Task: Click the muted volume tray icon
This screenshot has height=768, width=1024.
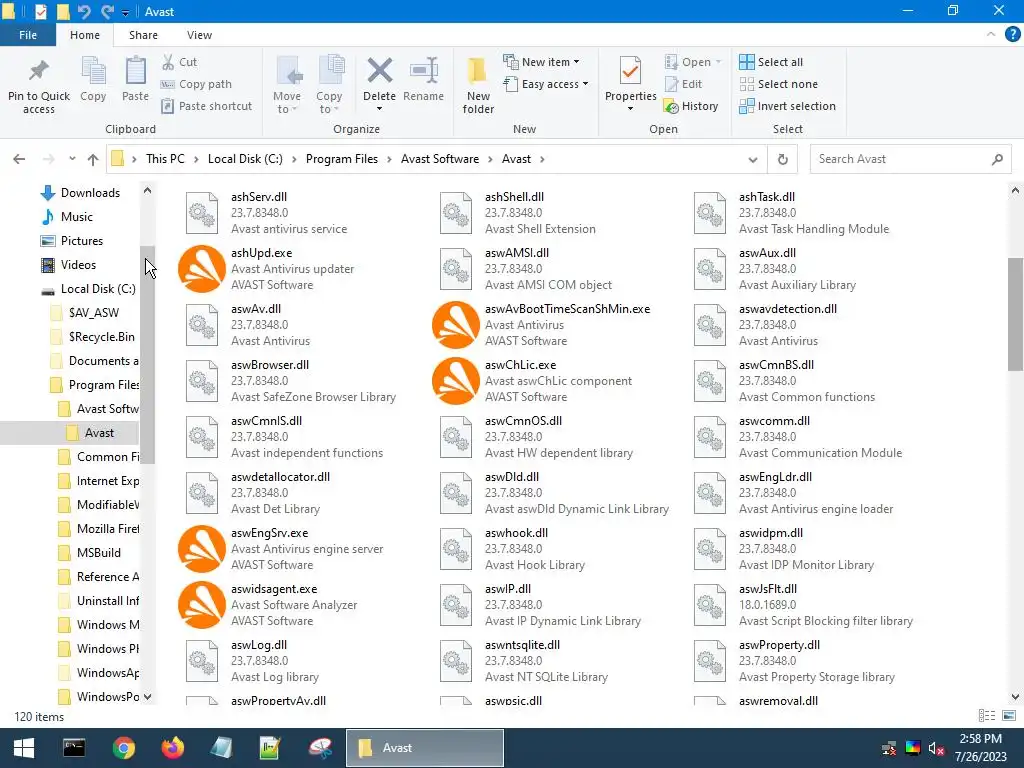Action: tap(936, 748)
